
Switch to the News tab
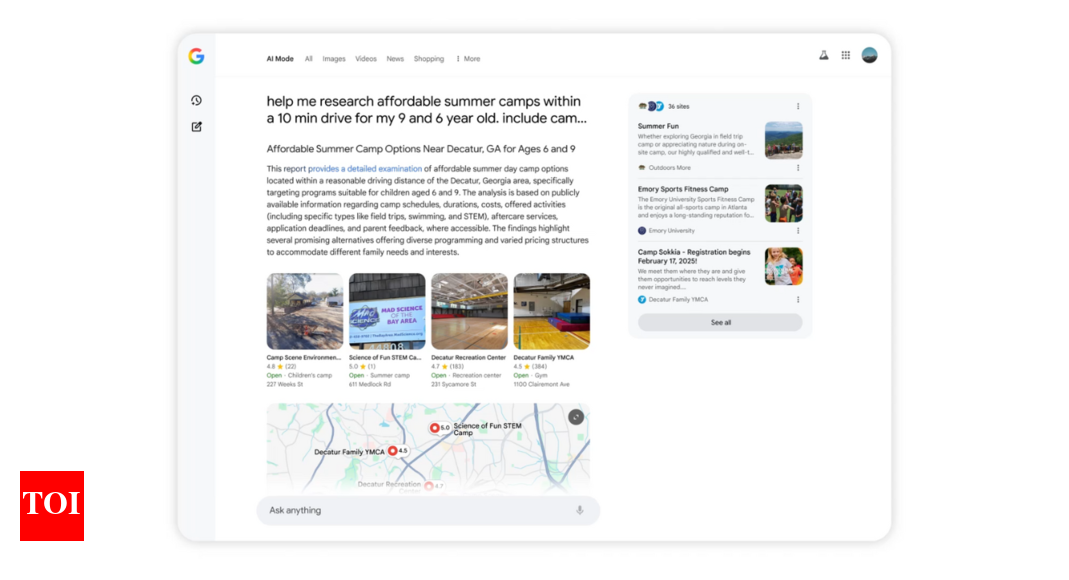click(x=395, y=59)
